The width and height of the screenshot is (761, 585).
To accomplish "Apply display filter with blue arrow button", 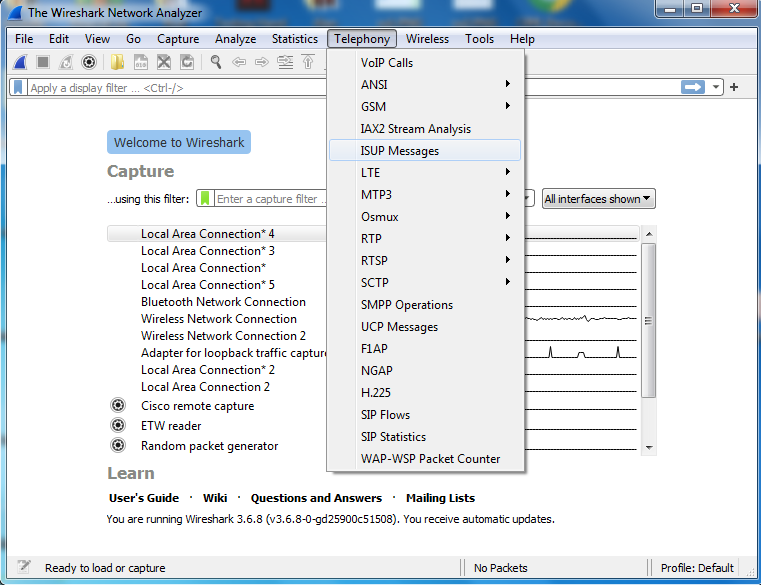I will point(693,87).
